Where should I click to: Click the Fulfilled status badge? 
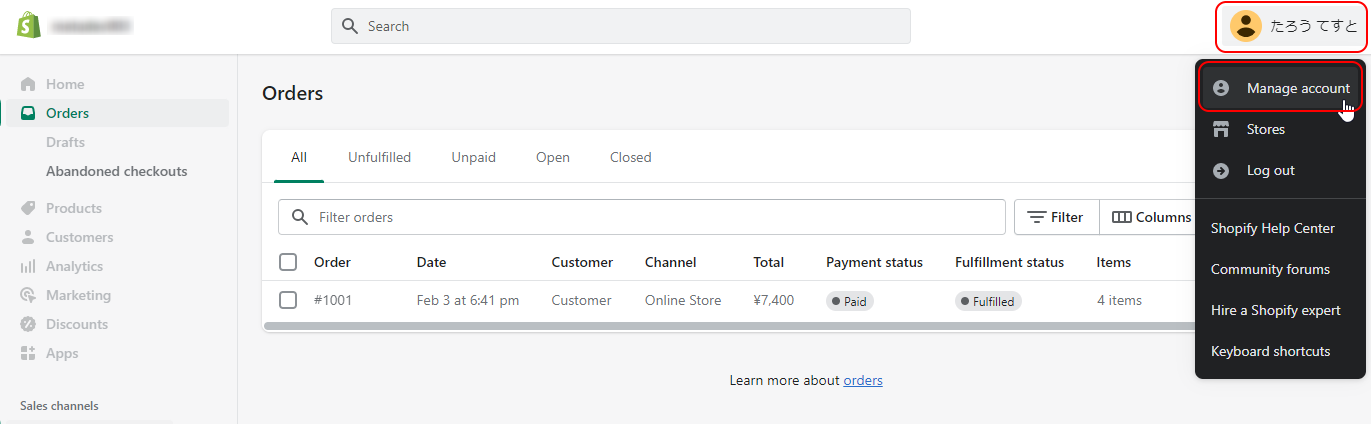988,301
